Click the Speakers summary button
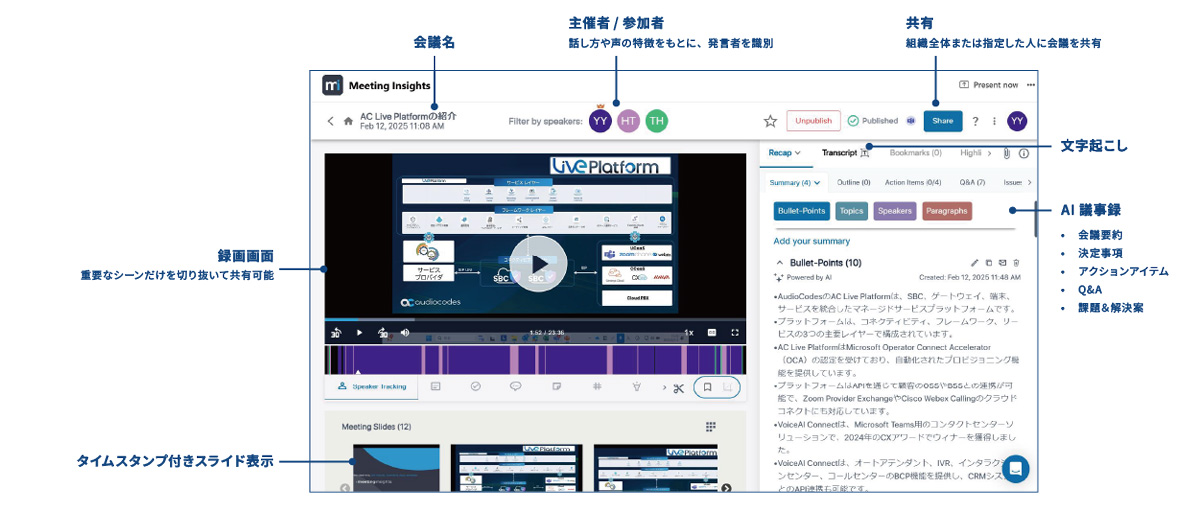Screen dimensions: 1200x512 point(895,211)
